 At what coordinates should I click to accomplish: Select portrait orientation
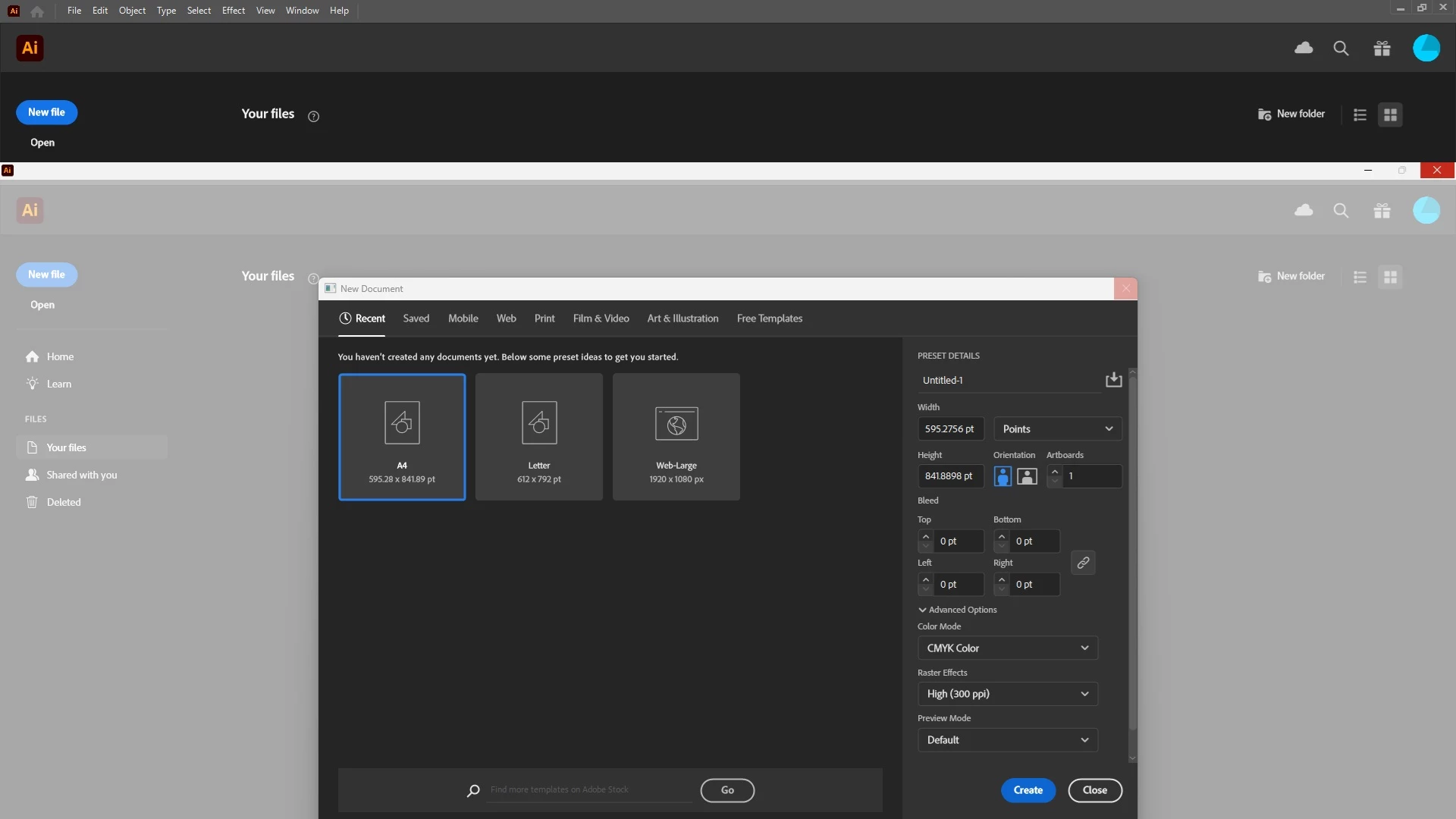point(1003,476)
